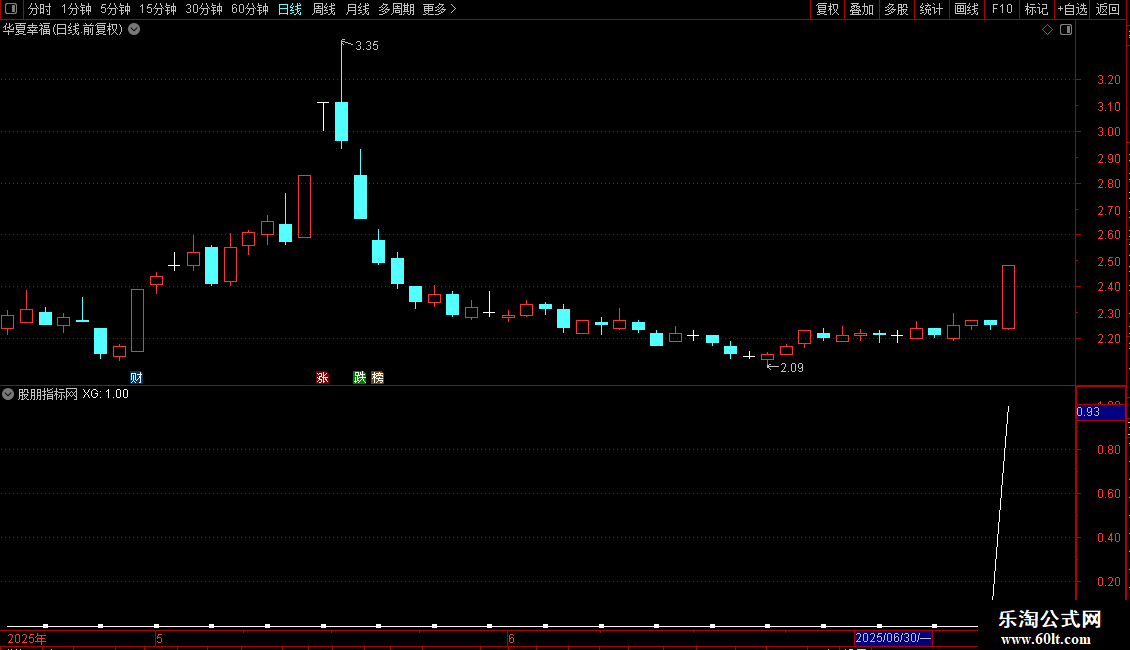The image size is (1130, 650).
Task: Select the 1分钟 period
Action: 76,9
